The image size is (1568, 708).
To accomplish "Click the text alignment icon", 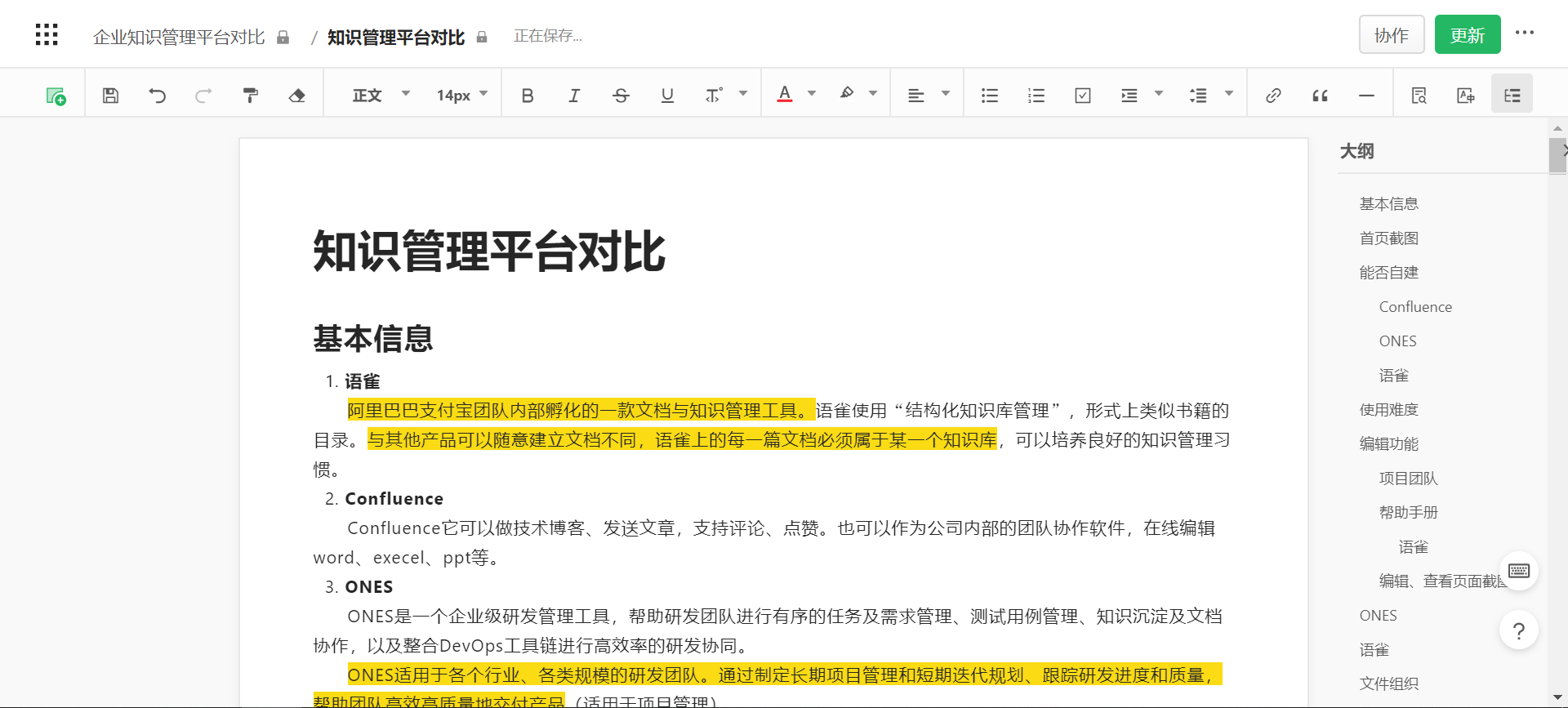I will pos(916,96).
